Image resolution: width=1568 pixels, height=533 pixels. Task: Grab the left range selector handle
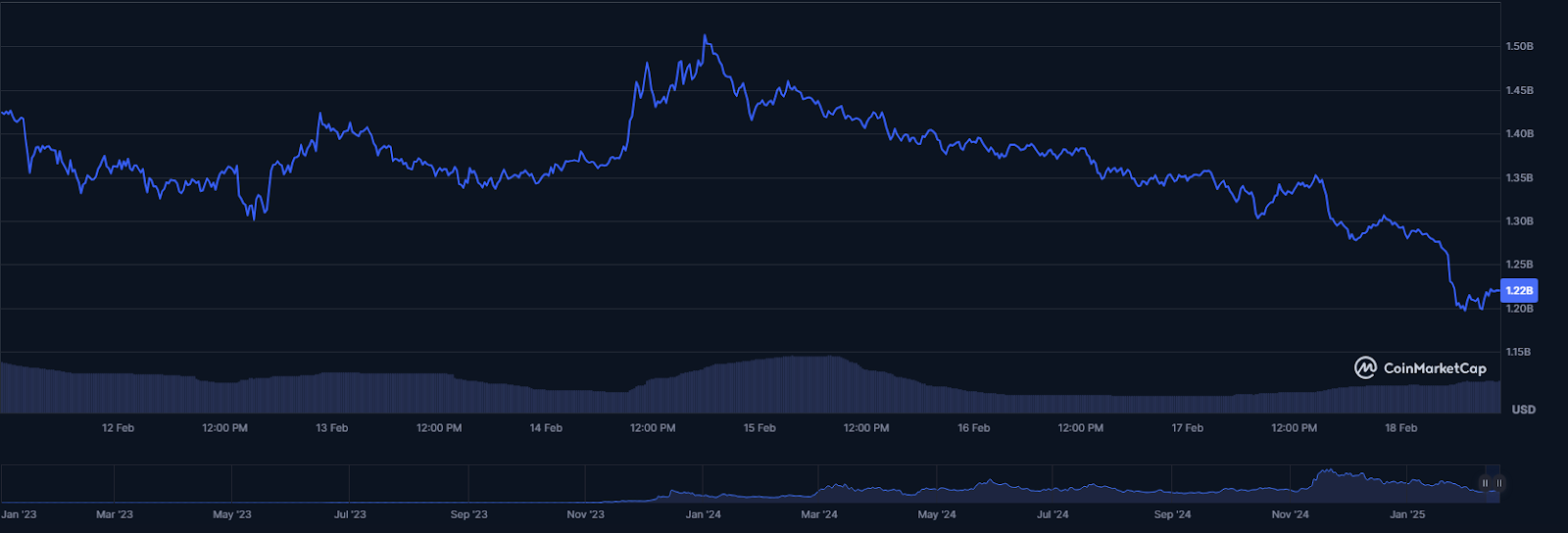click(x=1485, y=483)
